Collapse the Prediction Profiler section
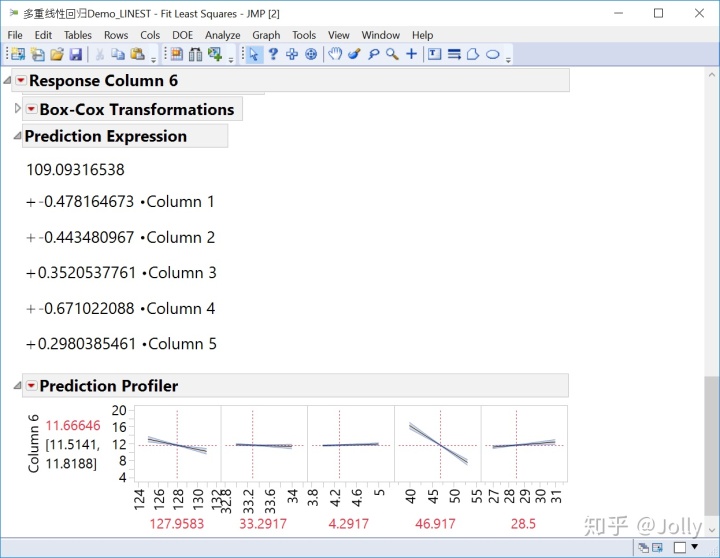The width and height of the screenshot is (720, 558). 17,385
